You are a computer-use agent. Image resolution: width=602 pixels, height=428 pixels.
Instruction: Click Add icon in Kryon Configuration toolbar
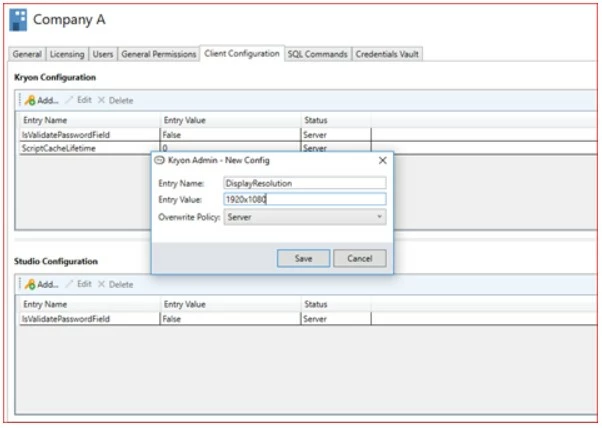coord(30,101)
